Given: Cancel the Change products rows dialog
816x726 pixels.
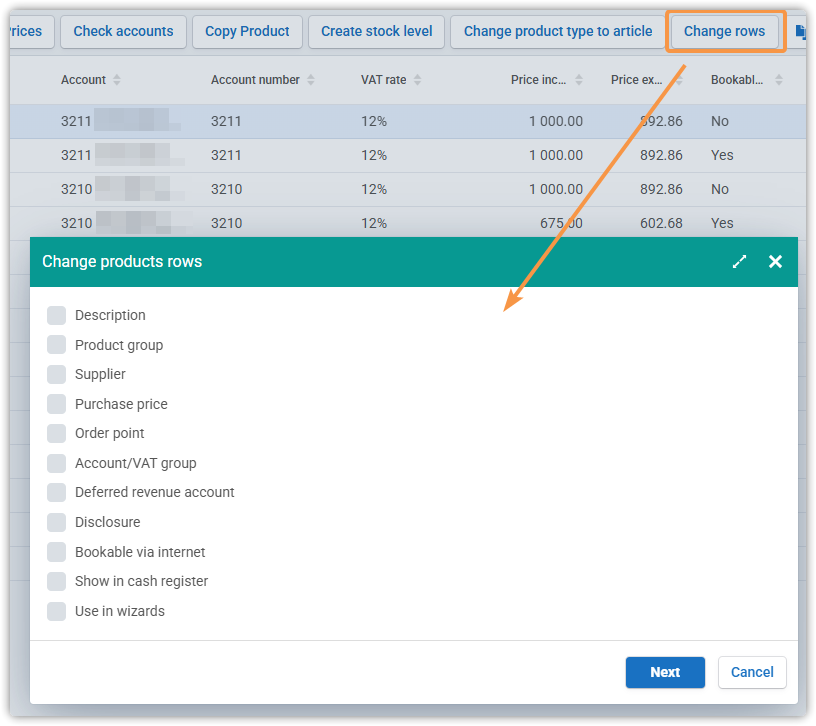Looking at the screenshot, I should point(752,672).
